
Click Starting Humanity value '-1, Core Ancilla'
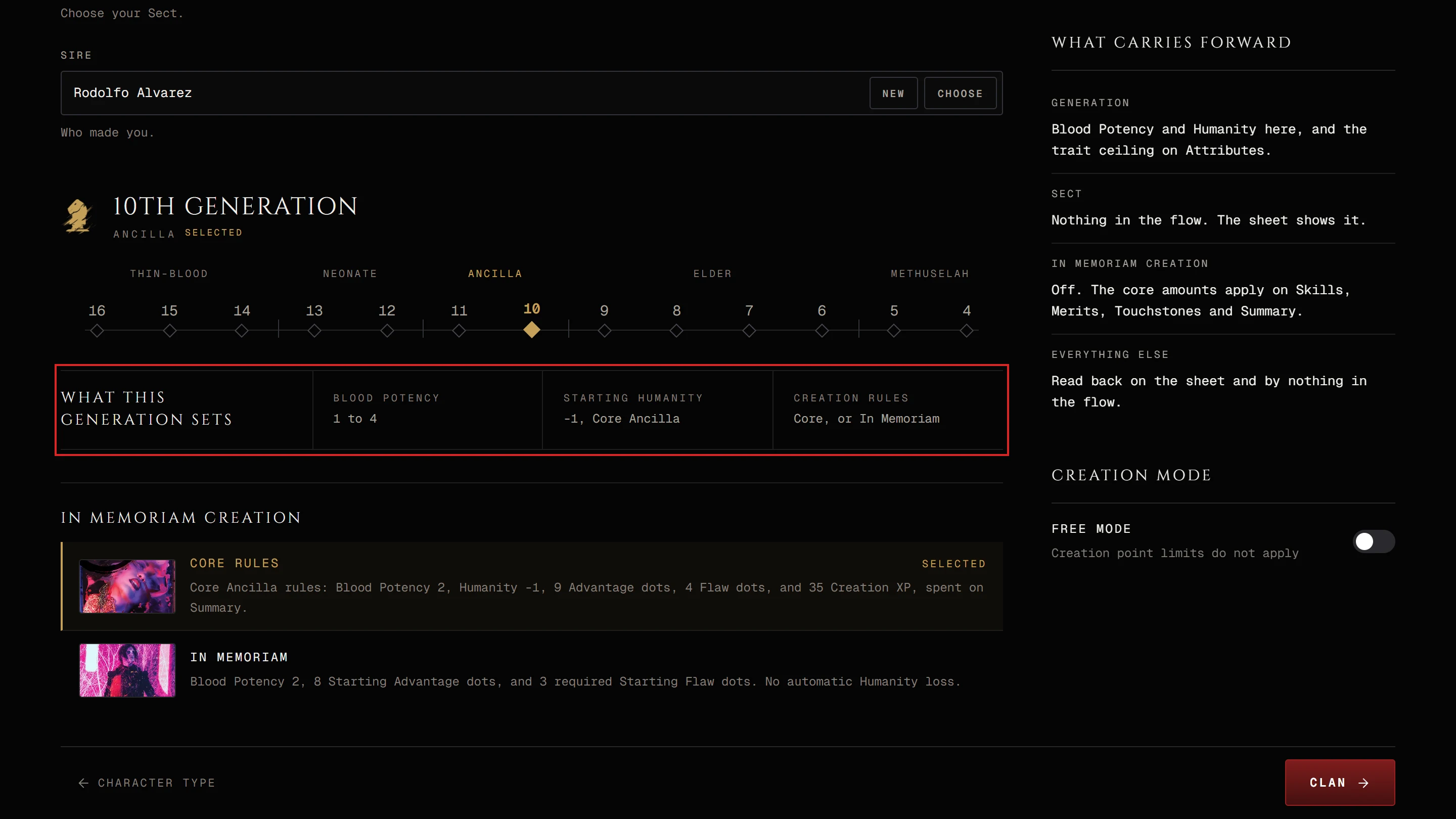point(622,418)
